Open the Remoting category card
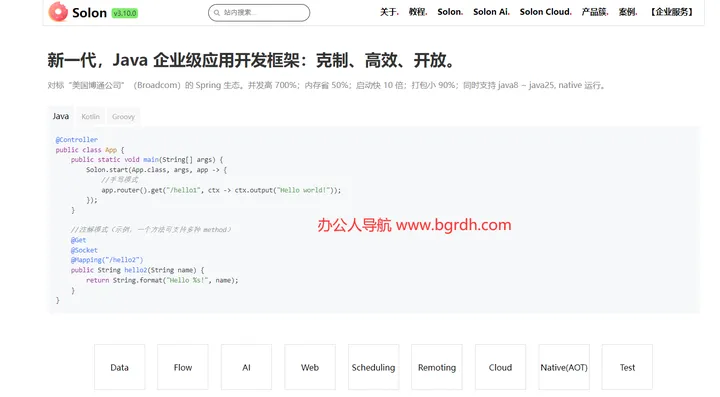720x397 pixels. click(437, 367)
